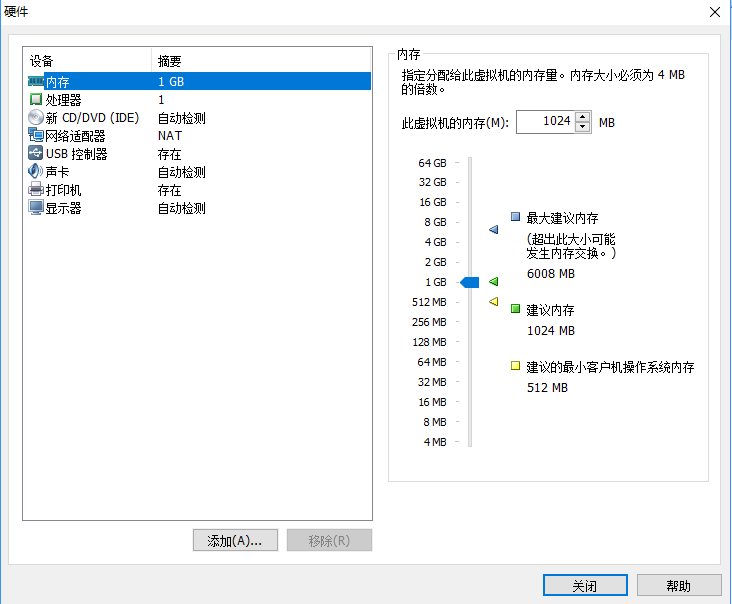Click the 128 MB label on memory scale

429,342
